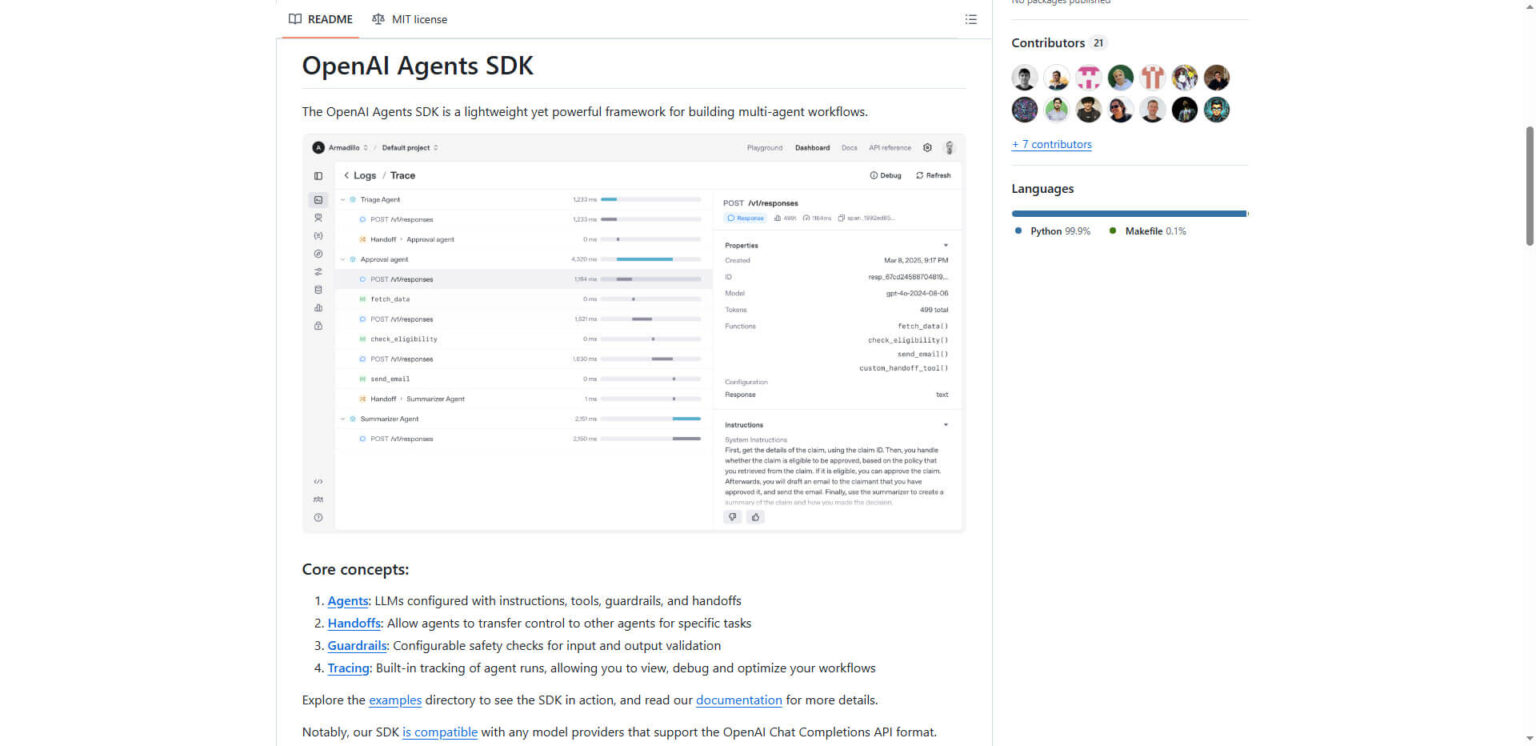Screen dimensions: 1536x746
Task: Click the Armadillo workspace avatar
Action: click(318, 147)
